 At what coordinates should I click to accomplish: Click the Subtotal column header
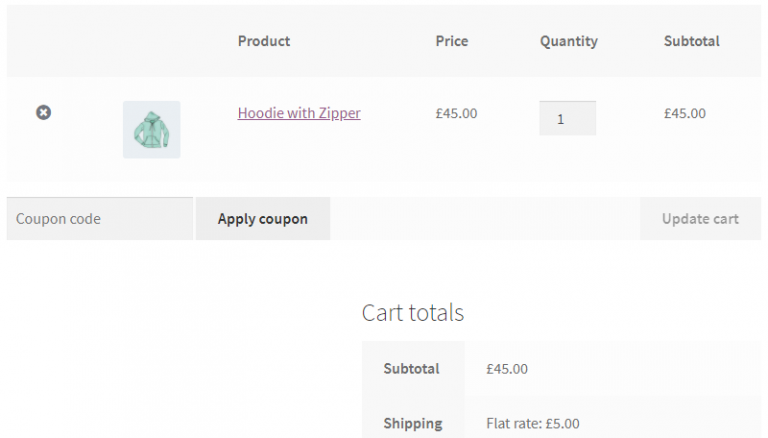click(692, 41)
